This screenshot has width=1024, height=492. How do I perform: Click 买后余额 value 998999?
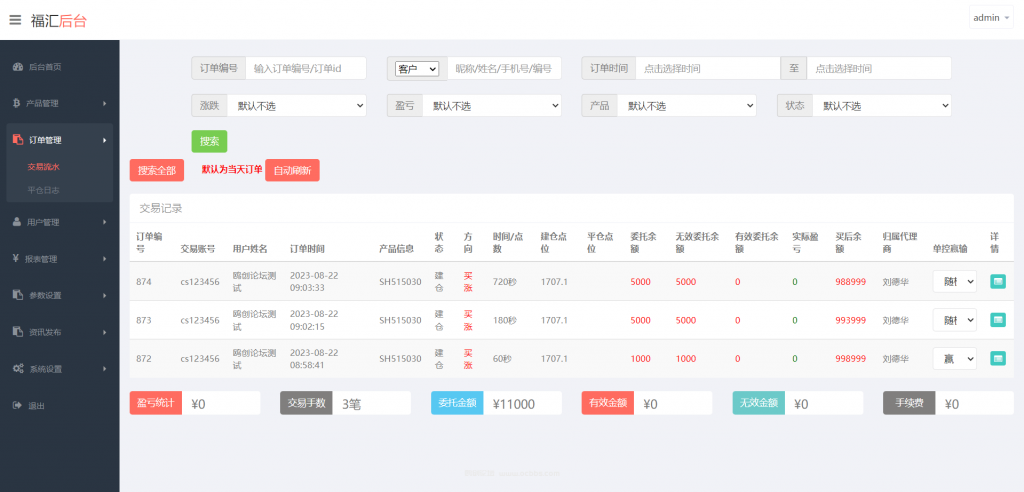point(851,359)
